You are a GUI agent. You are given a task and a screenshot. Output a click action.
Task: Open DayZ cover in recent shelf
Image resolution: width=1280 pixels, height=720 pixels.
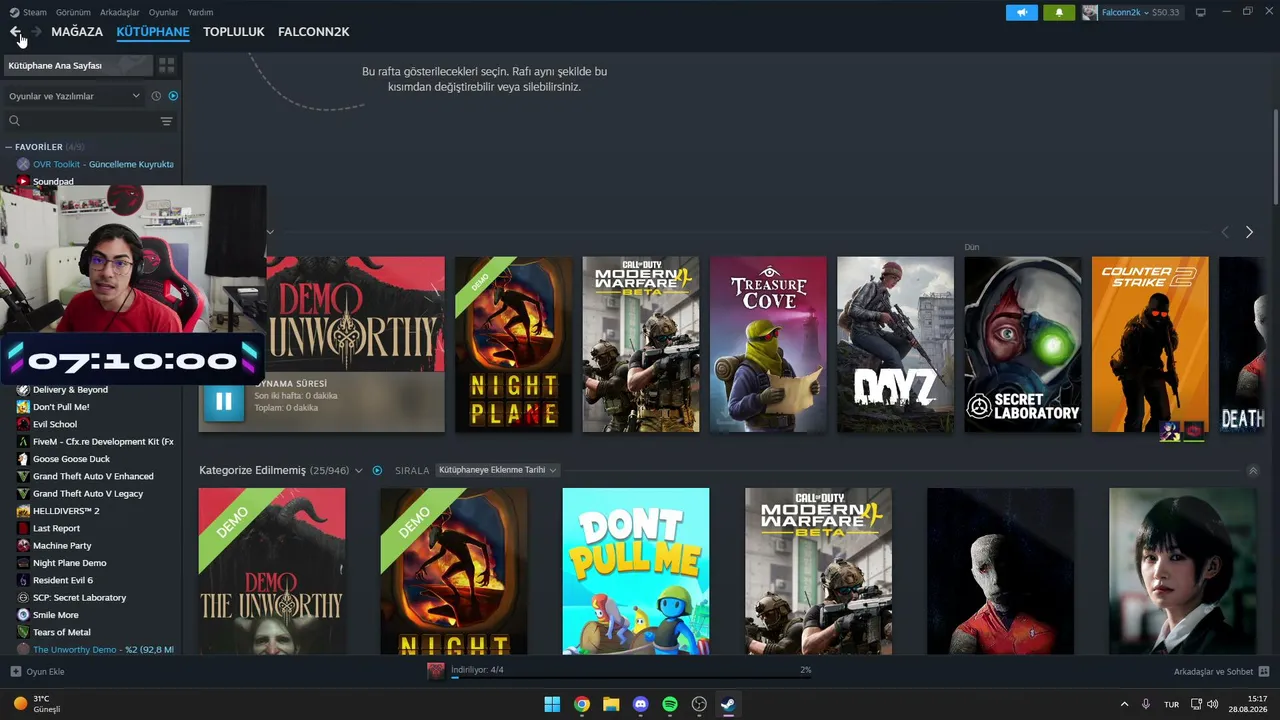tap(895, 345)
